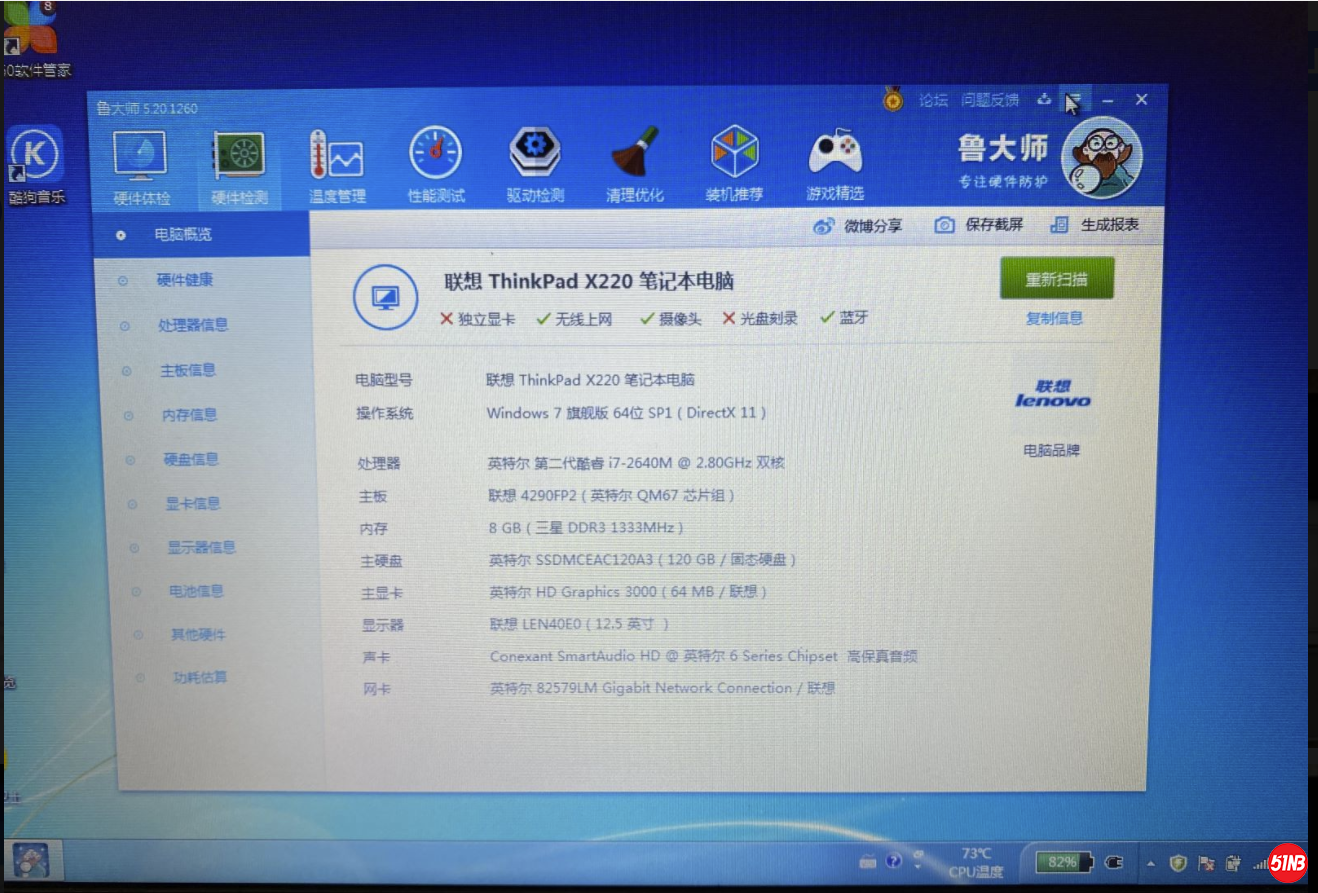Click the SSDMCEAC120A3 main disk value
This screenshot has width=1318, height=893.
click(643, 560)
